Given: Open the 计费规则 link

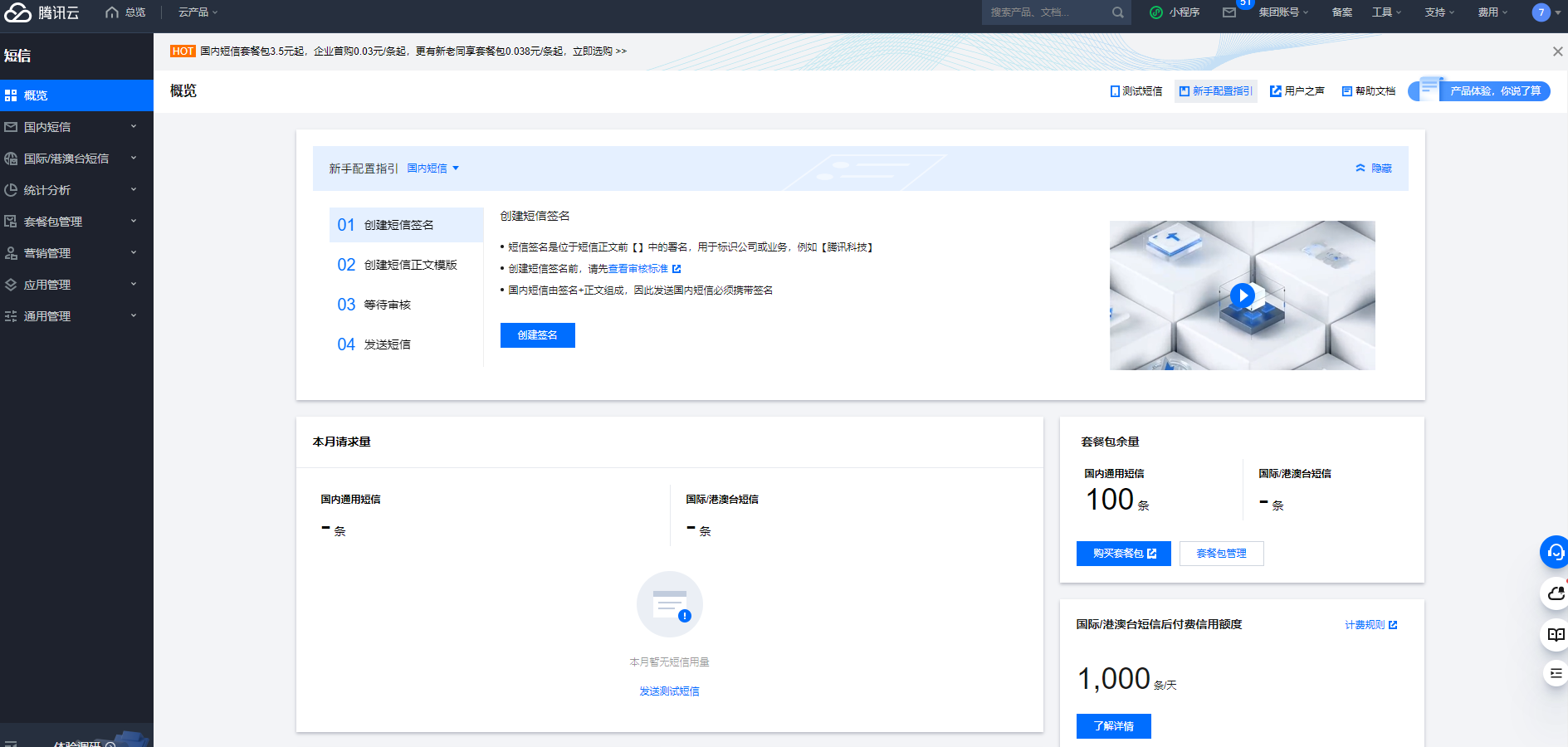Looking at the screenshot, I should click(x=1370, y=625).
